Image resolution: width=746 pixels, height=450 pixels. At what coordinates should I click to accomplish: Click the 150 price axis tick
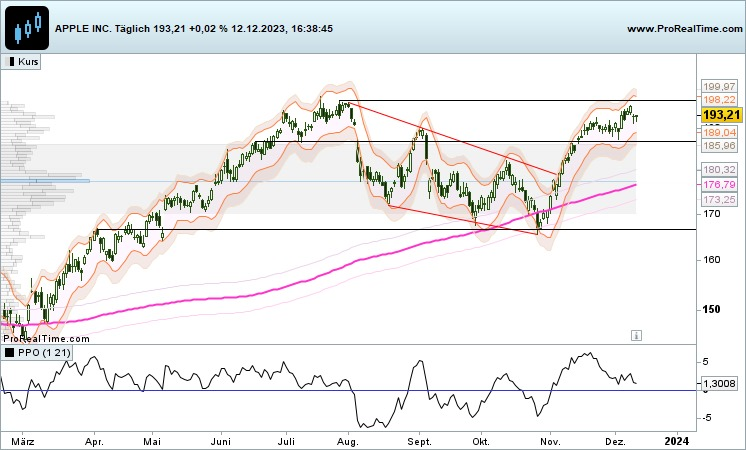point(711,309)
